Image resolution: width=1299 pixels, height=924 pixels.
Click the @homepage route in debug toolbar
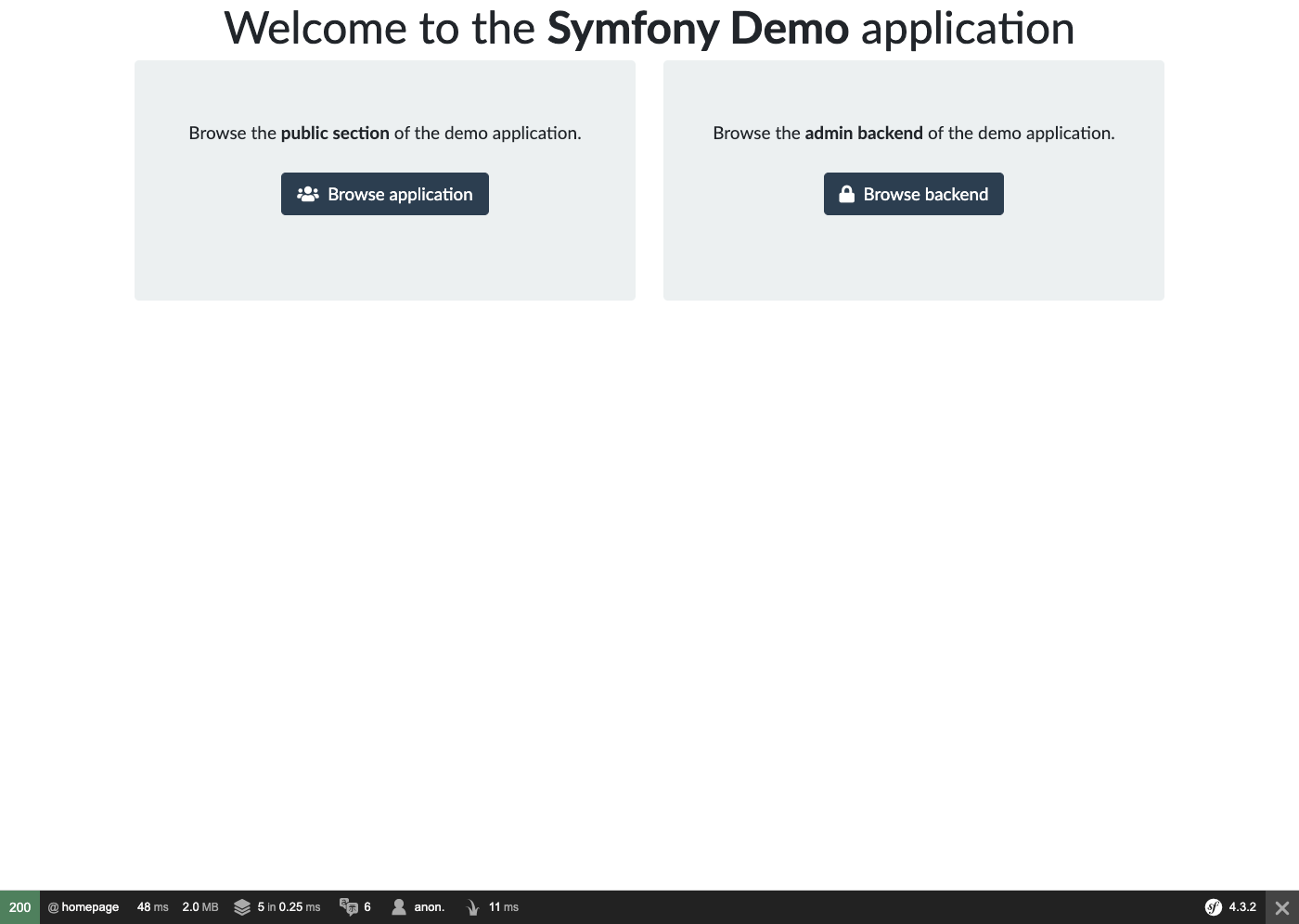(x=84, y=907)
